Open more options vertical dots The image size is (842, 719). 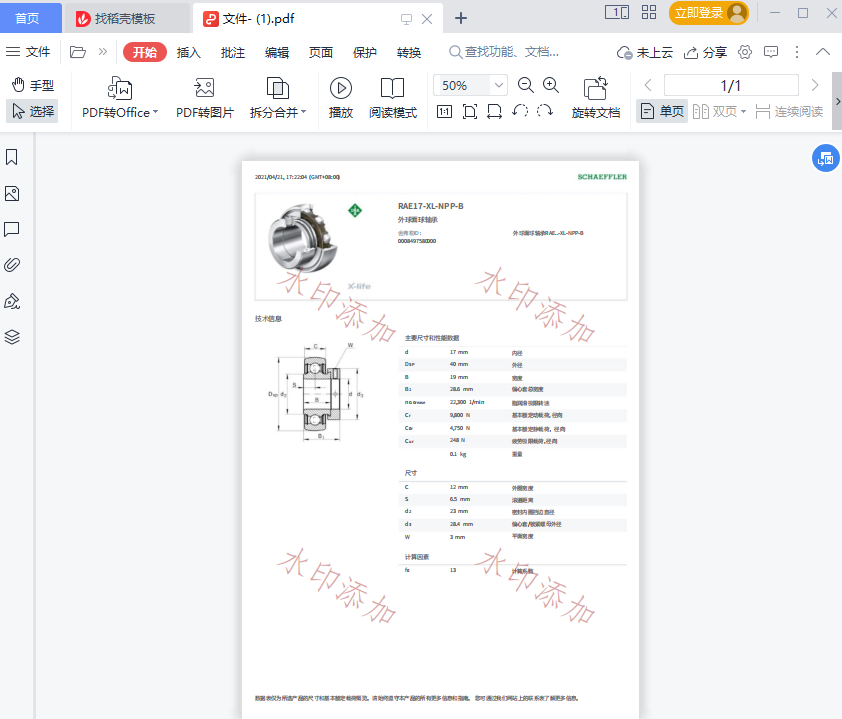(x=797, y=52)
